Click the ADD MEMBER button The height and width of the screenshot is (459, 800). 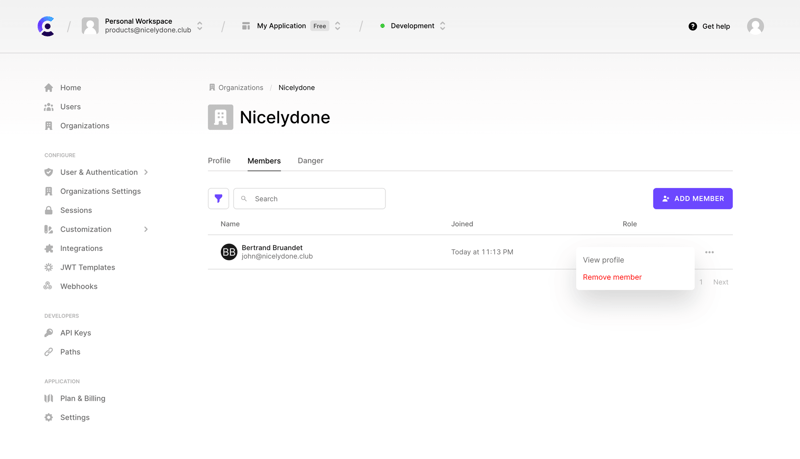(692, 198)
